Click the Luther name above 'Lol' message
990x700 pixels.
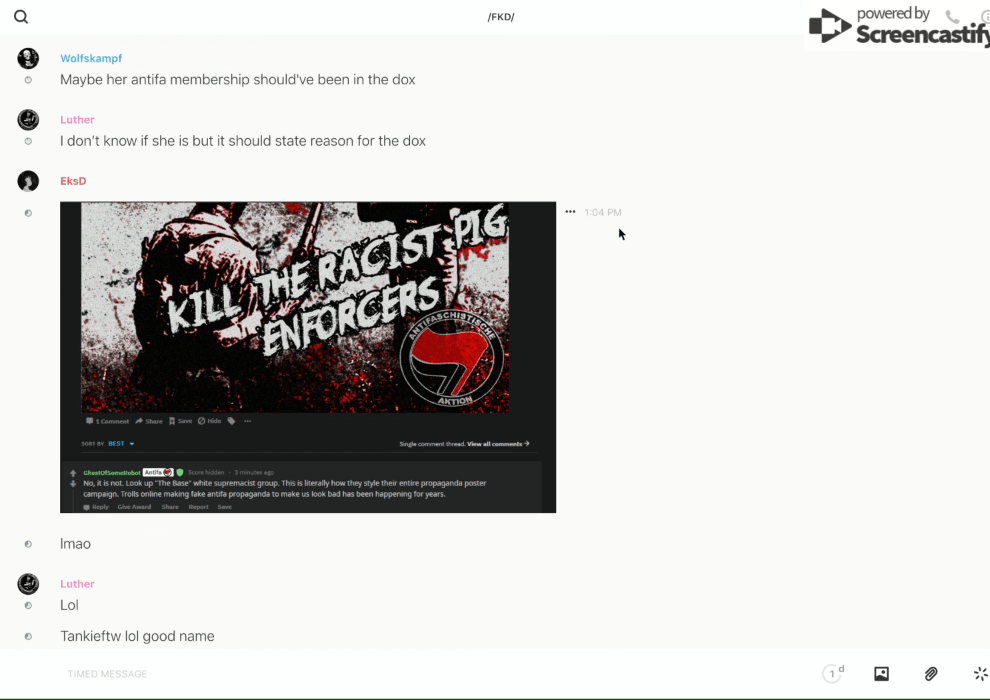click(x=77, y=584)
